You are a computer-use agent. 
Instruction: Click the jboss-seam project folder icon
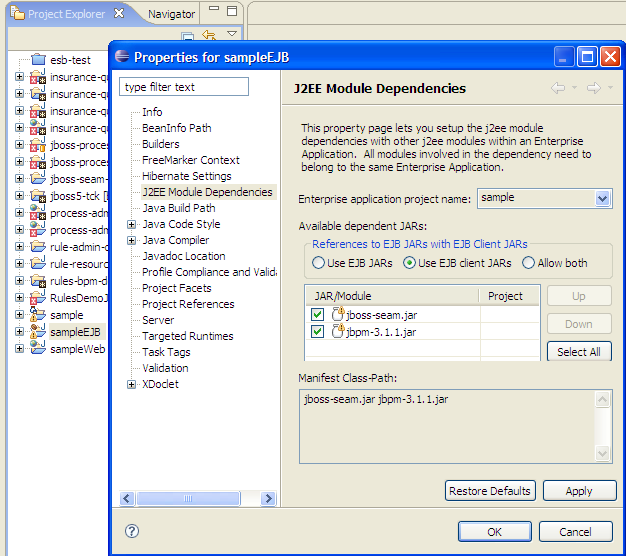[38, 178]
